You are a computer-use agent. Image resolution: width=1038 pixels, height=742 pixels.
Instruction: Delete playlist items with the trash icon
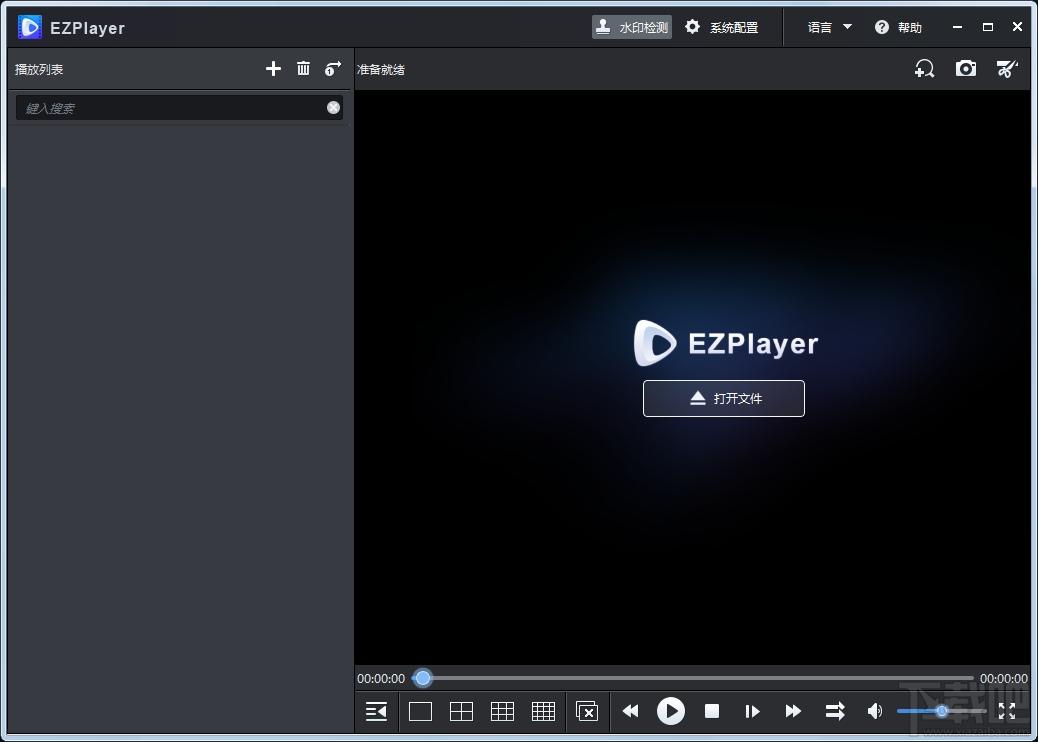(x=303, y=68)
